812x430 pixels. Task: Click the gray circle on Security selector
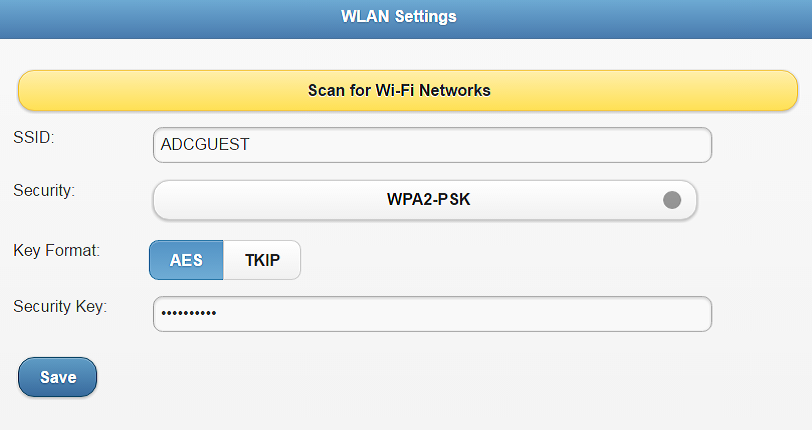click(672, 199)
